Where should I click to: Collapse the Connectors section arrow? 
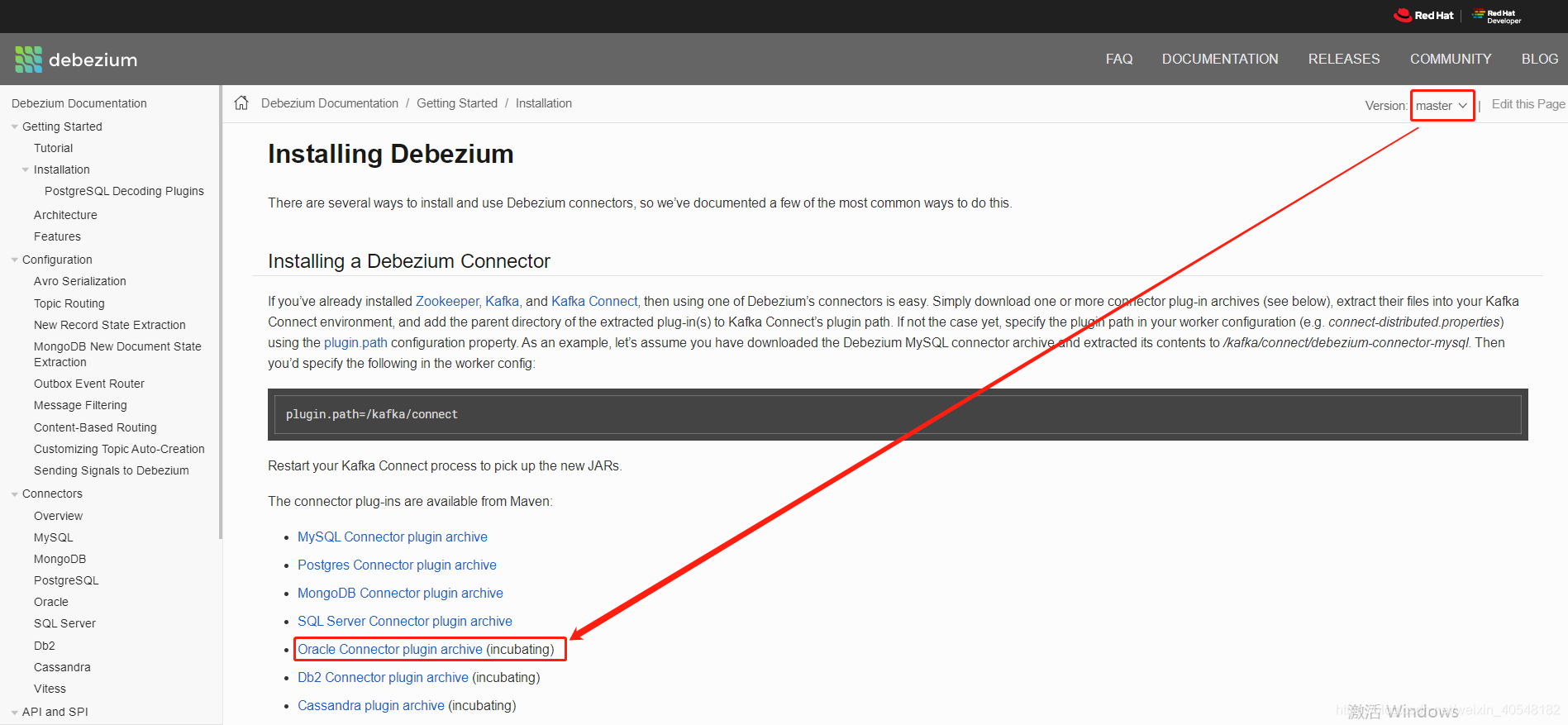pyautogui.click(x=14, y=494)
